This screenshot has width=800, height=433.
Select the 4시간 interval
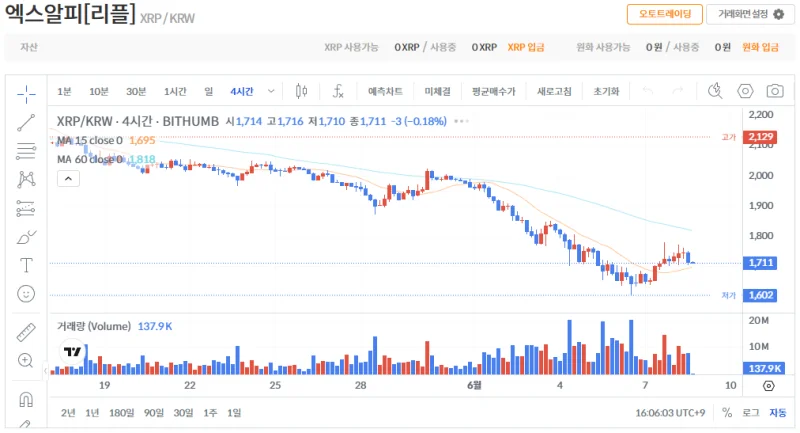242,91
